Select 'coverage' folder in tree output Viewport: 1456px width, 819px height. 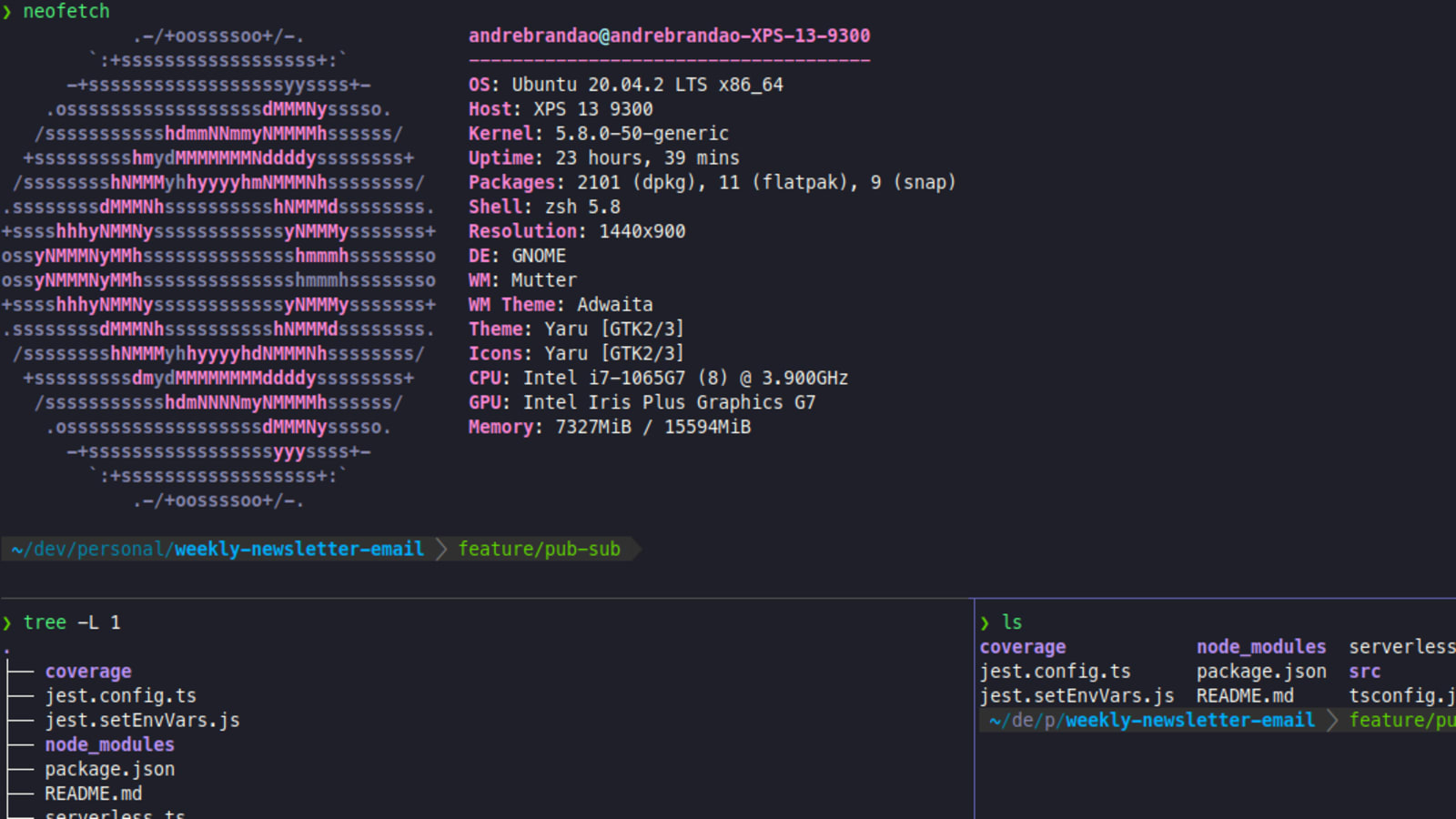pos(88,672)
